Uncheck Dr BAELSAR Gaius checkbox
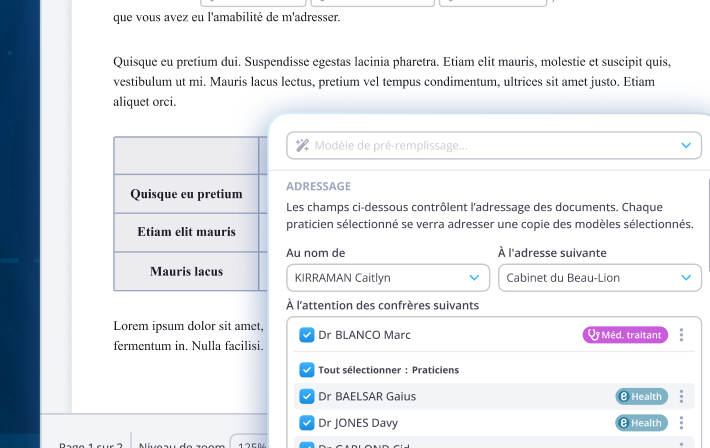 [x=307, y=396]
